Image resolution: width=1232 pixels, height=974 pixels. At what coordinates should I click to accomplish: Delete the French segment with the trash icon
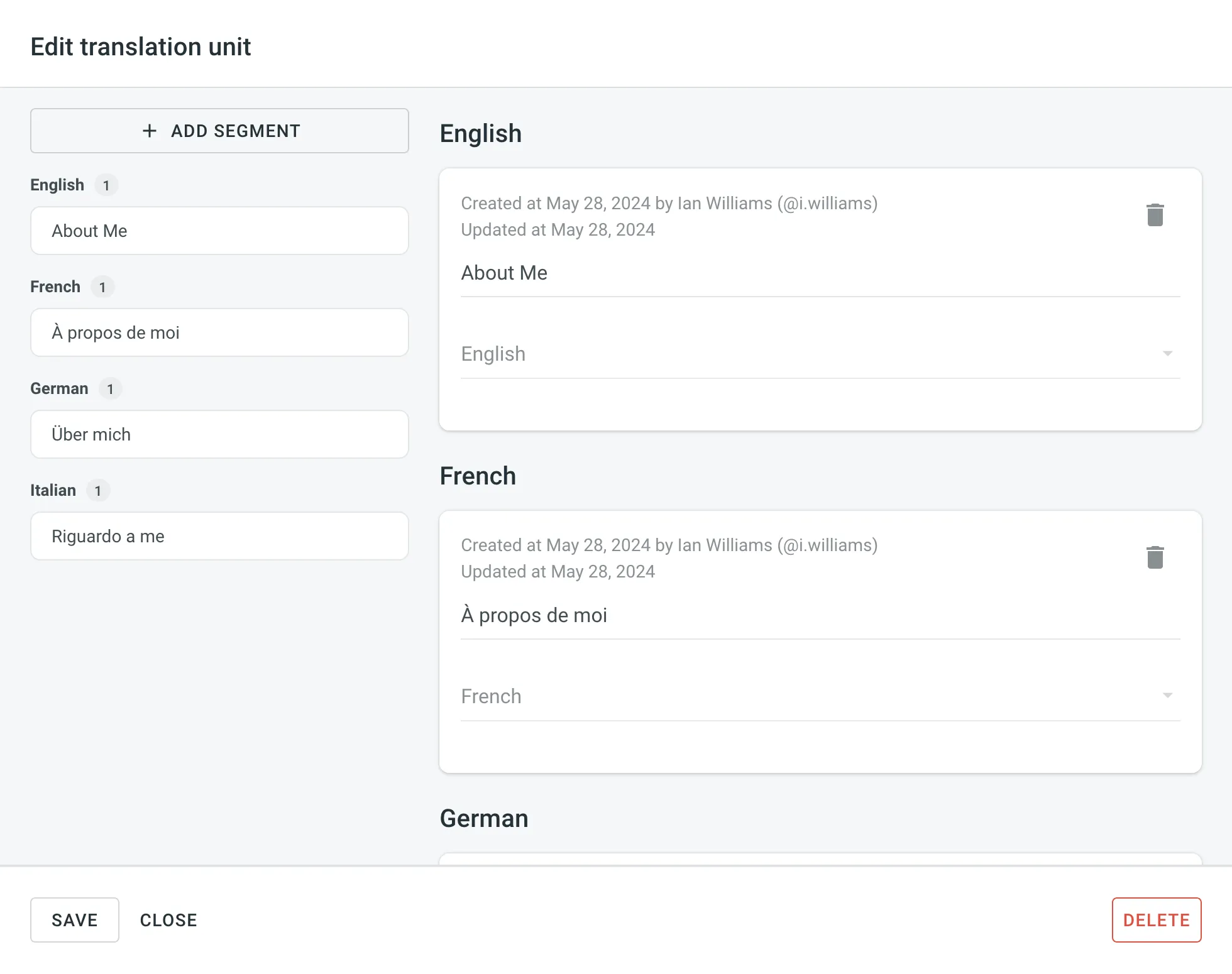click(1155, 557)
